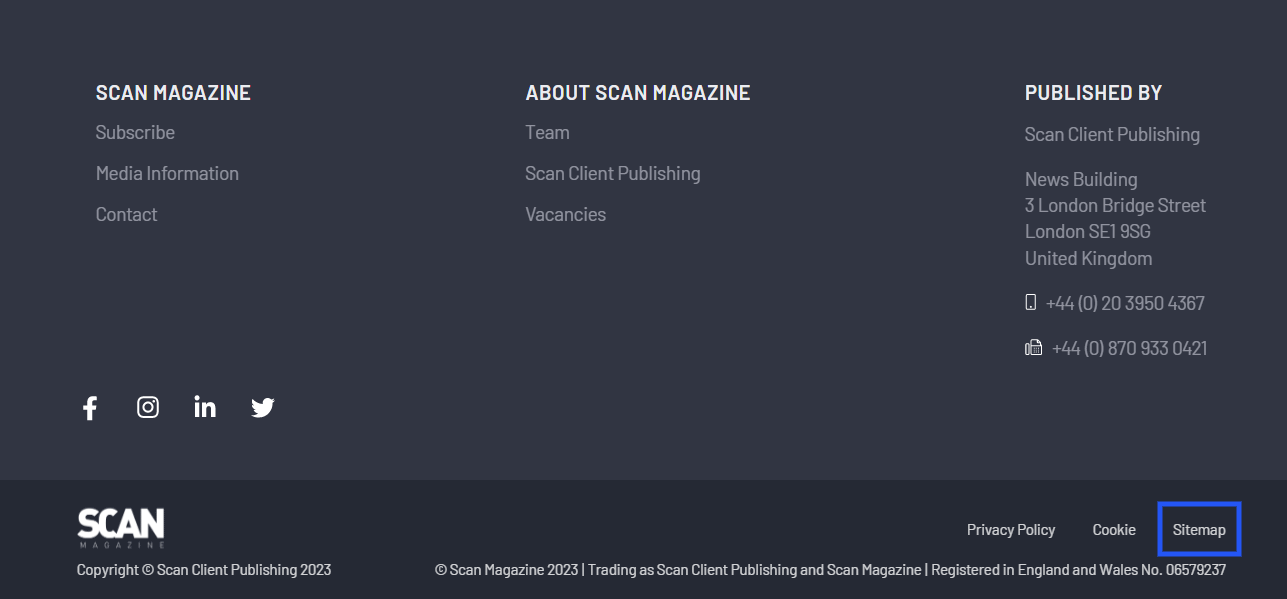Click the fax icon next to +44 (0) 870 933 0421
The height and width of the screenshot is (599, 1287).
[1033, 347]
